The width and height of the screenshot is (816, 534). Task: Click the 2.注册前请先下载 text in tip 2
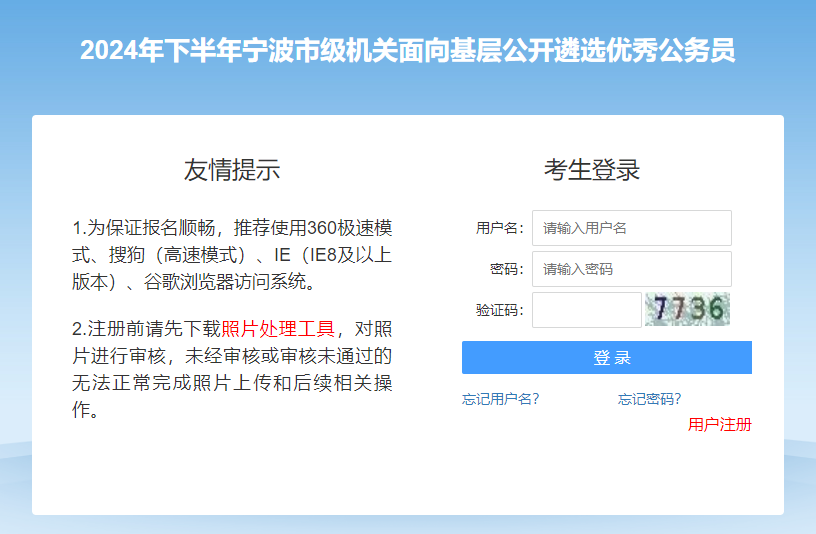click(146, 329)
